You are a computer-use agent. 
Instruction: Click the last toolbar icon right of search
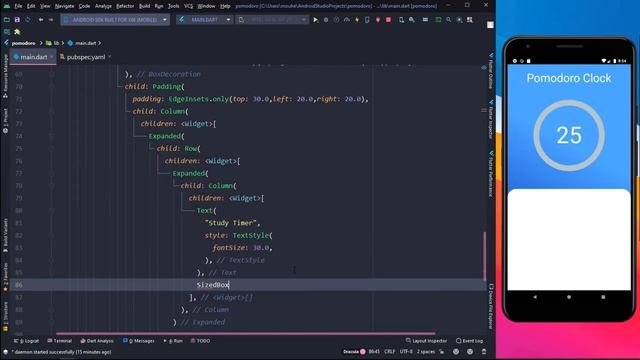[x=470, y=20]
